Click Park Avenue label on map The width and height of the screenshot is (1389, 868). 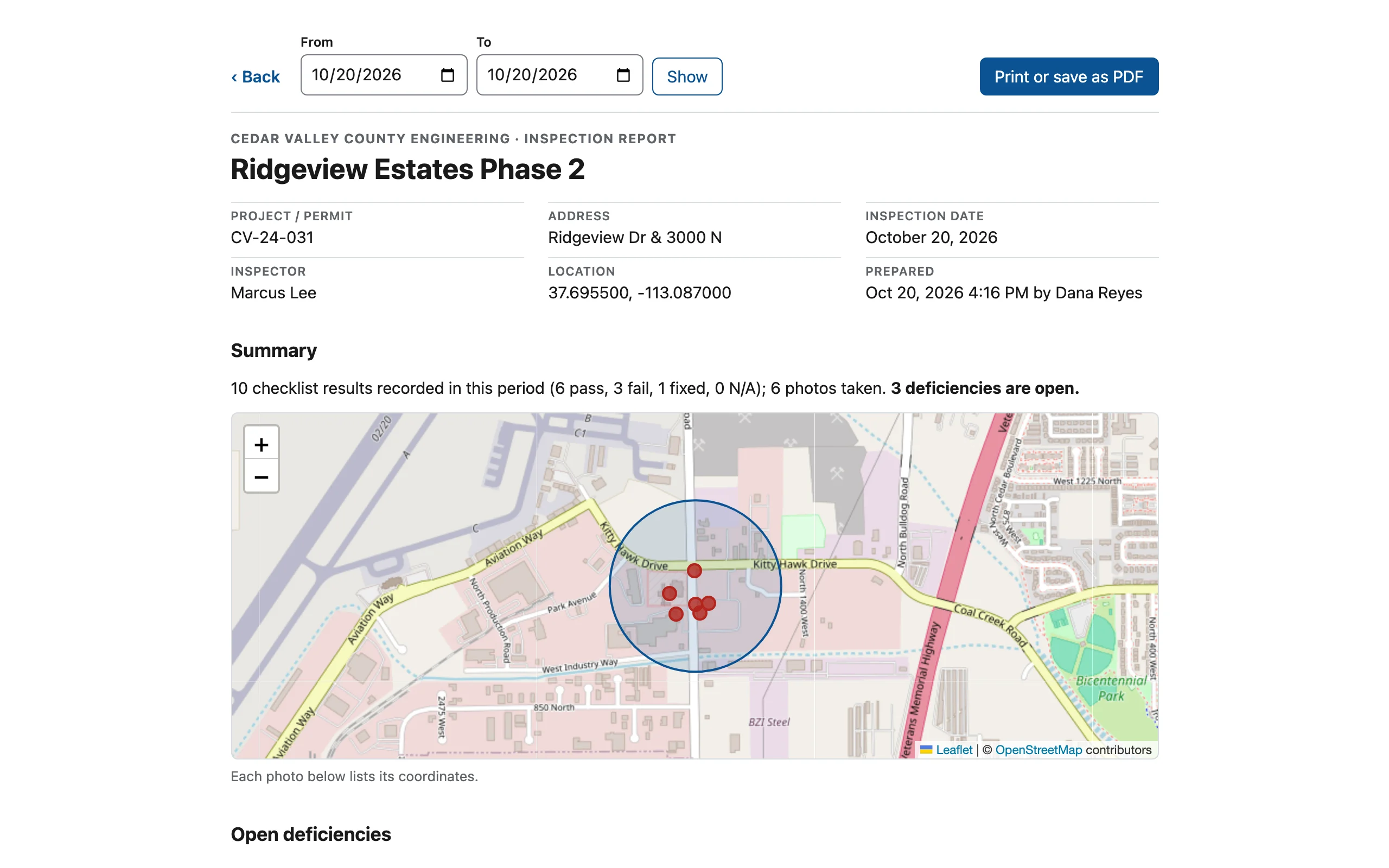tap(571, 603)
